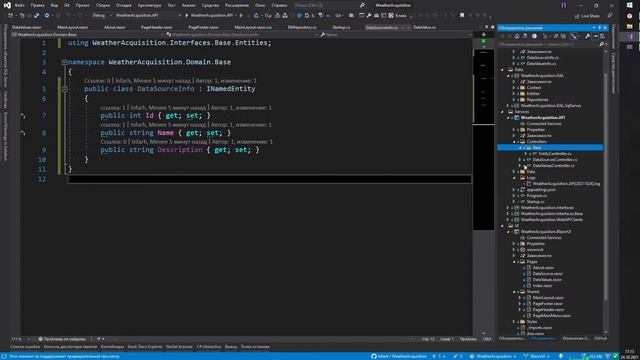The height and width of the screenshot is (360, 640).
Task: Click the Solution Explorer search input field
Action: [x=548, y=44]
